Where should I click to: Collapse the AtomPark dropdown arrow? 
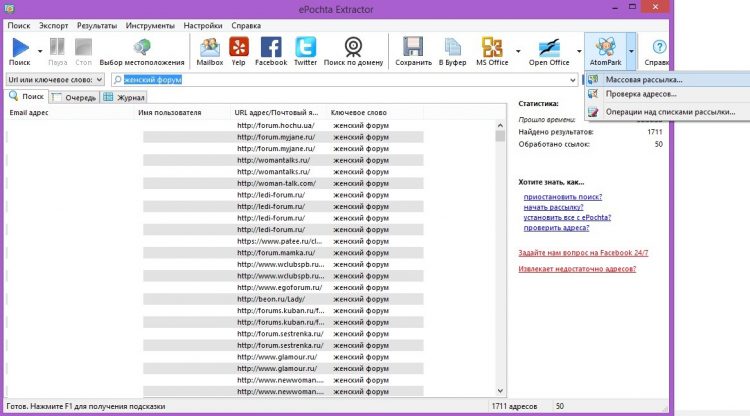(631, 51)
